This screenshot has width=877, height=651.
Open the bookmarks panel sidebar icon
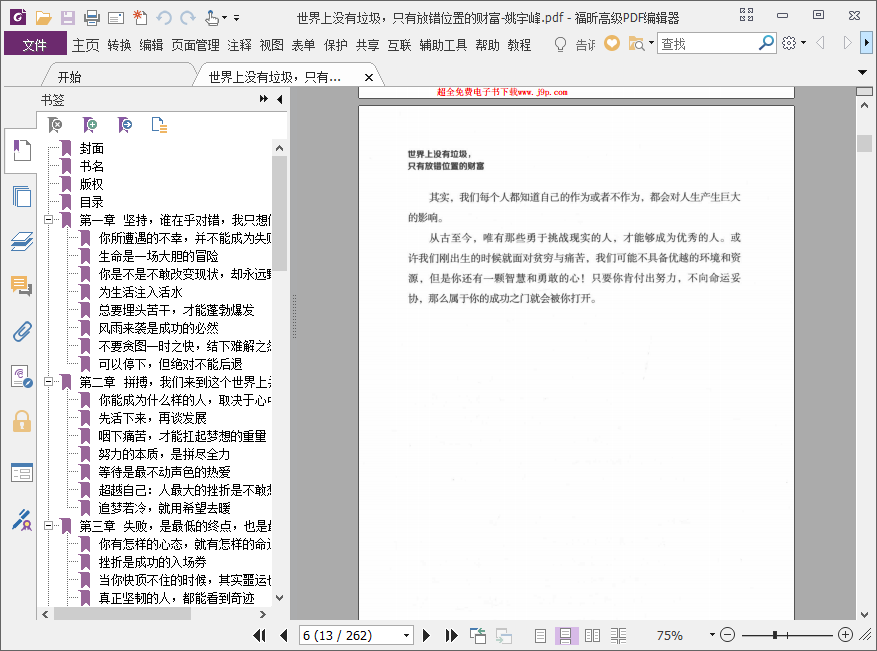(x=22, y=150)
